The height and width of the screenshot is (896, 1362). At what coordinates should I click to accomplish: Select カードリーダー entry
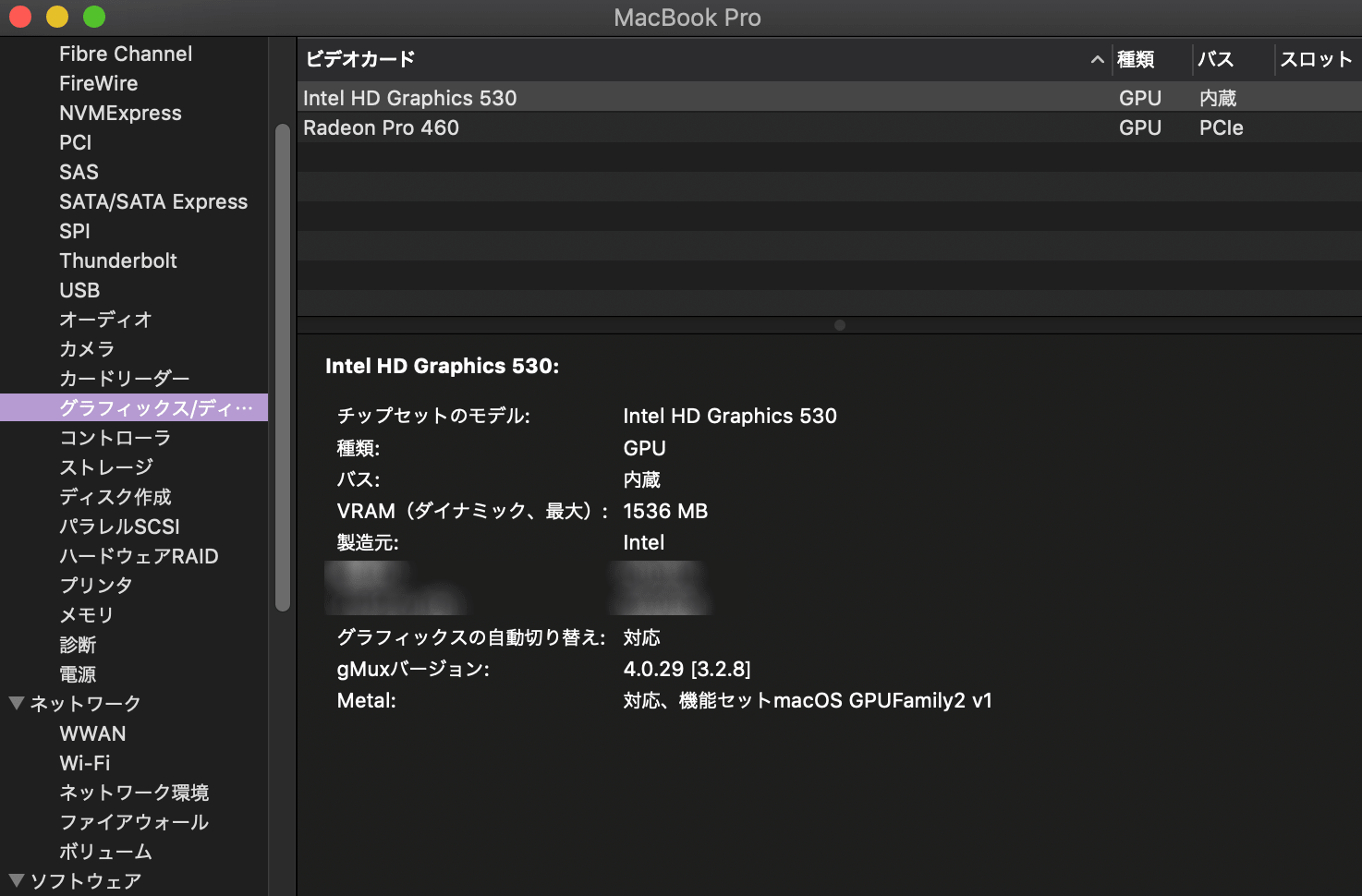[x=125, y=379]
